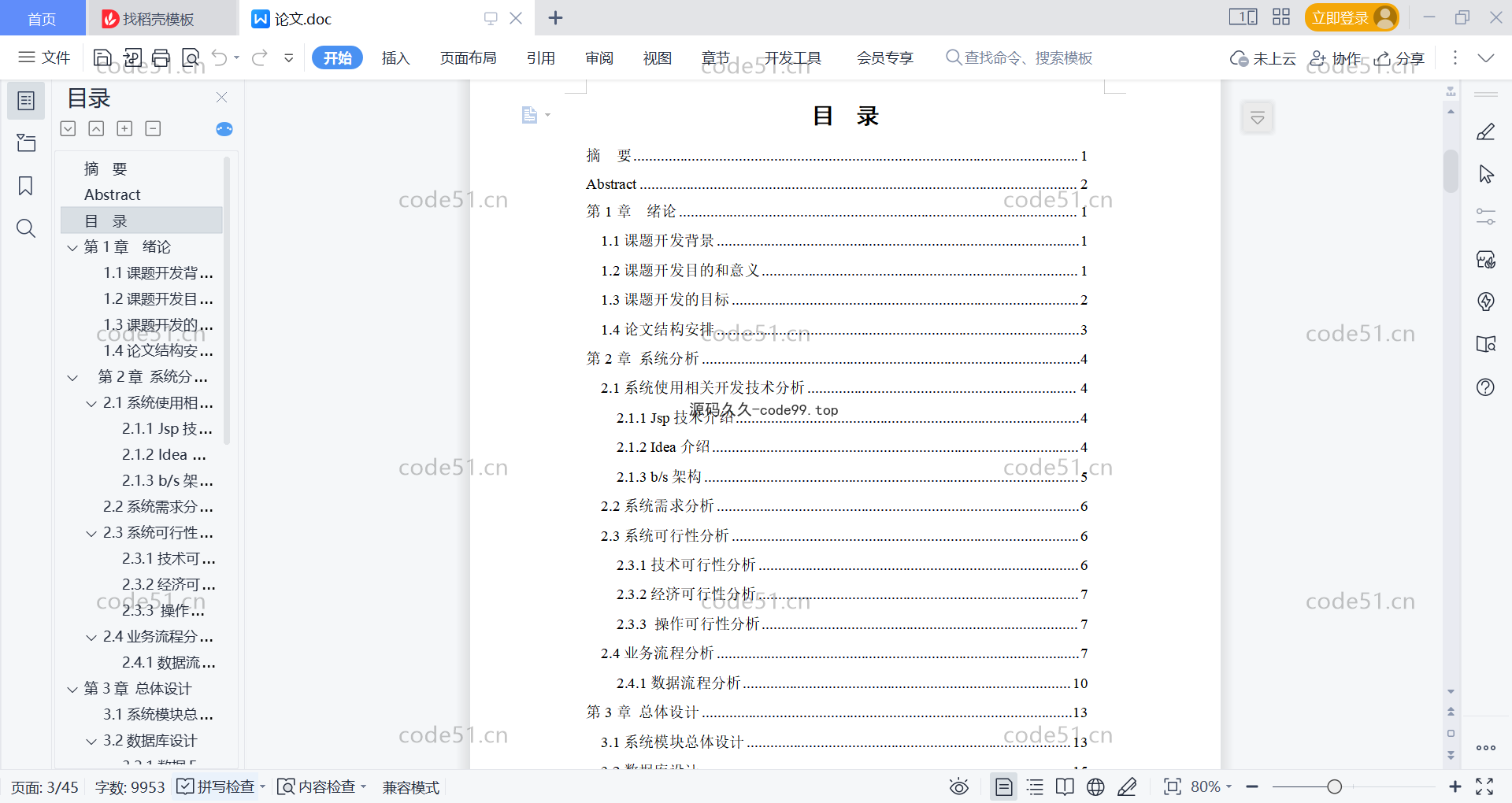Click the remove heading minus icon
This screenshot has width=1512, height=803.
(153, 128)
